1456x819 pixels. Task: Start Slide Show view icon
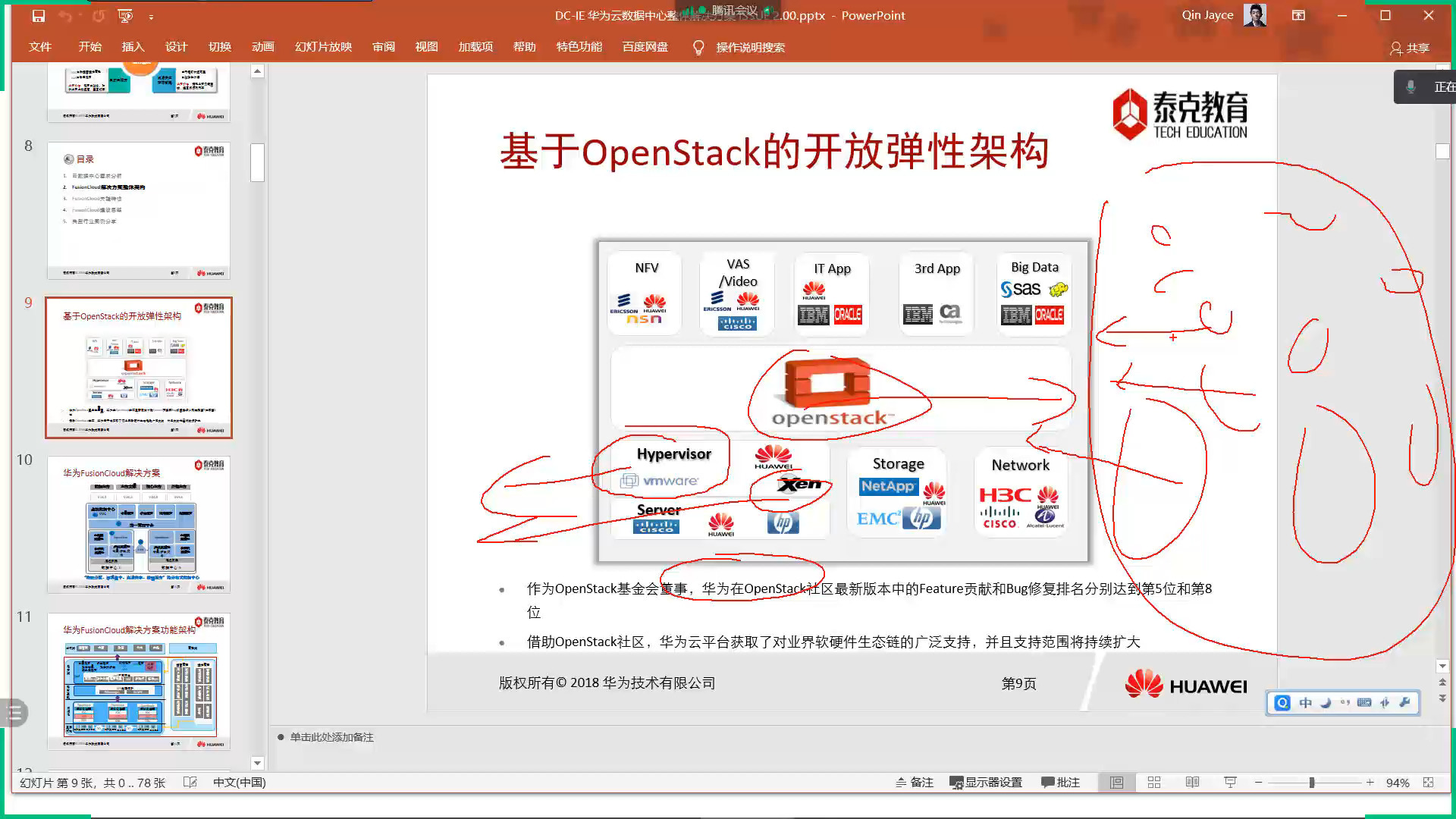click(x=1230, y=782)
